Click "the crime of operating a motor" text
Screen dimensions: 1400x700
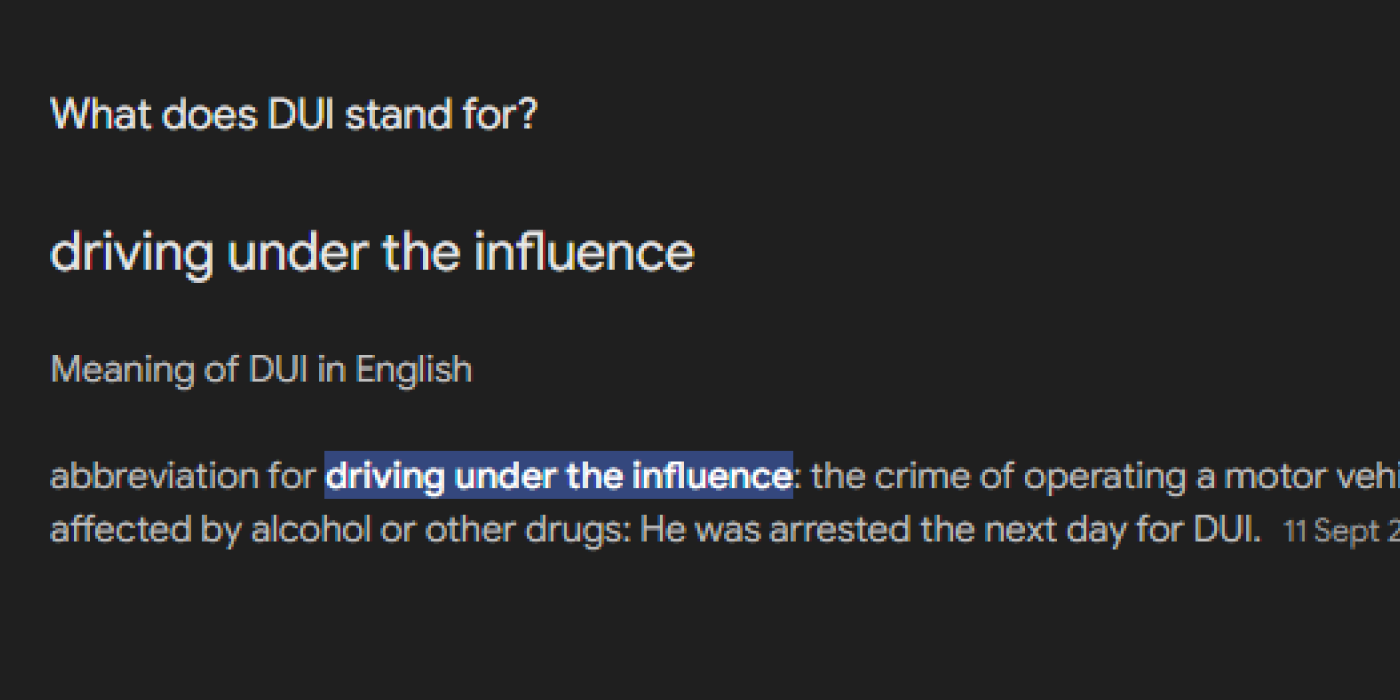(x=1026, y=476)
